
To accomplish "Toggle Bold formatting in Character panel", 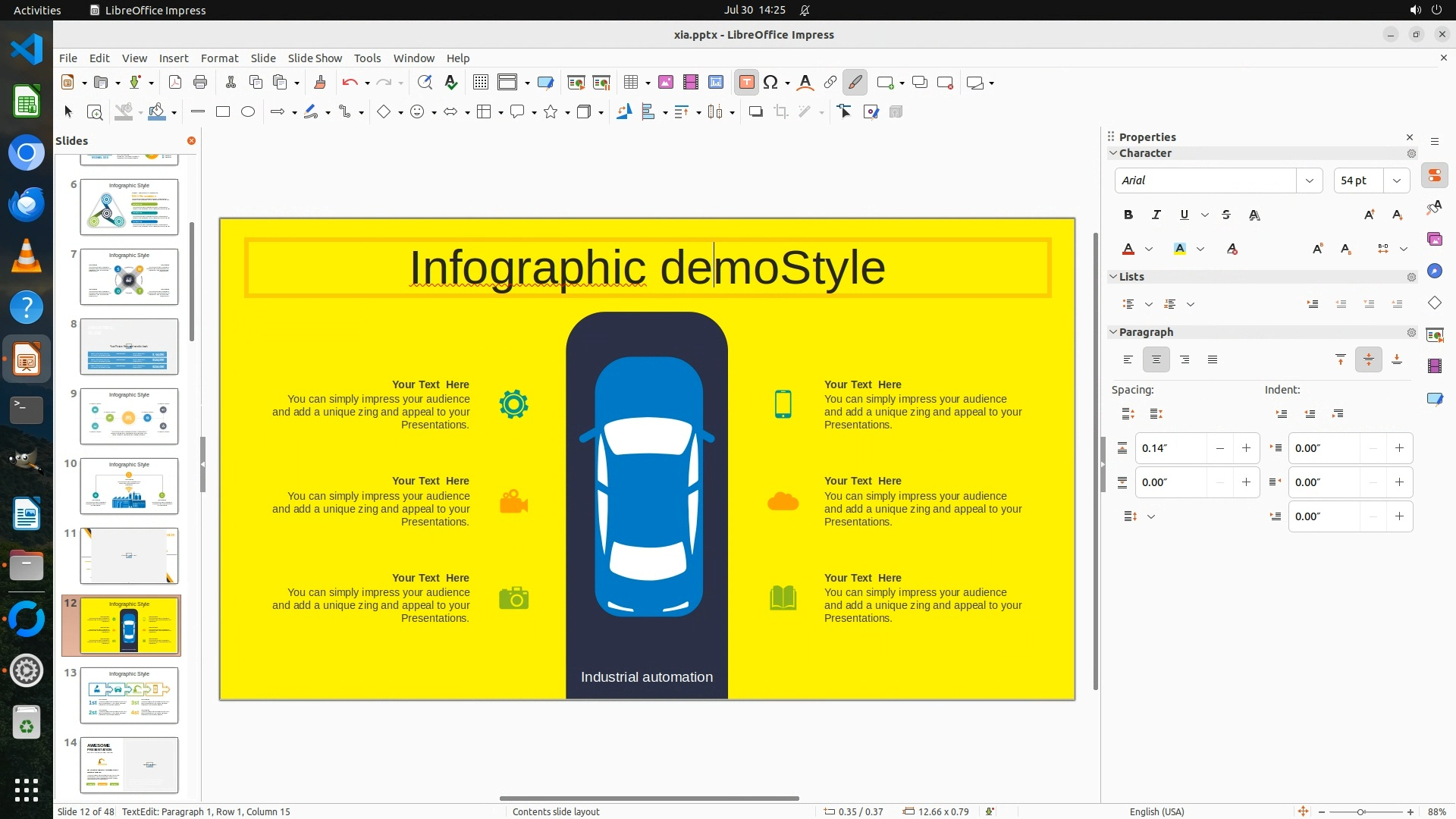I will tap(1128, 215).
